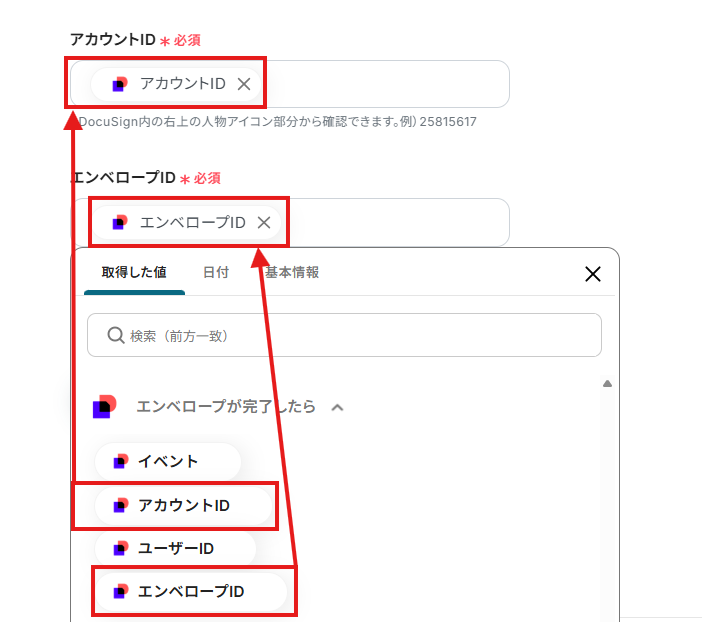702x622 pixels.
Task: Close the value picker panel with X
Action: (x=592, y=274)
